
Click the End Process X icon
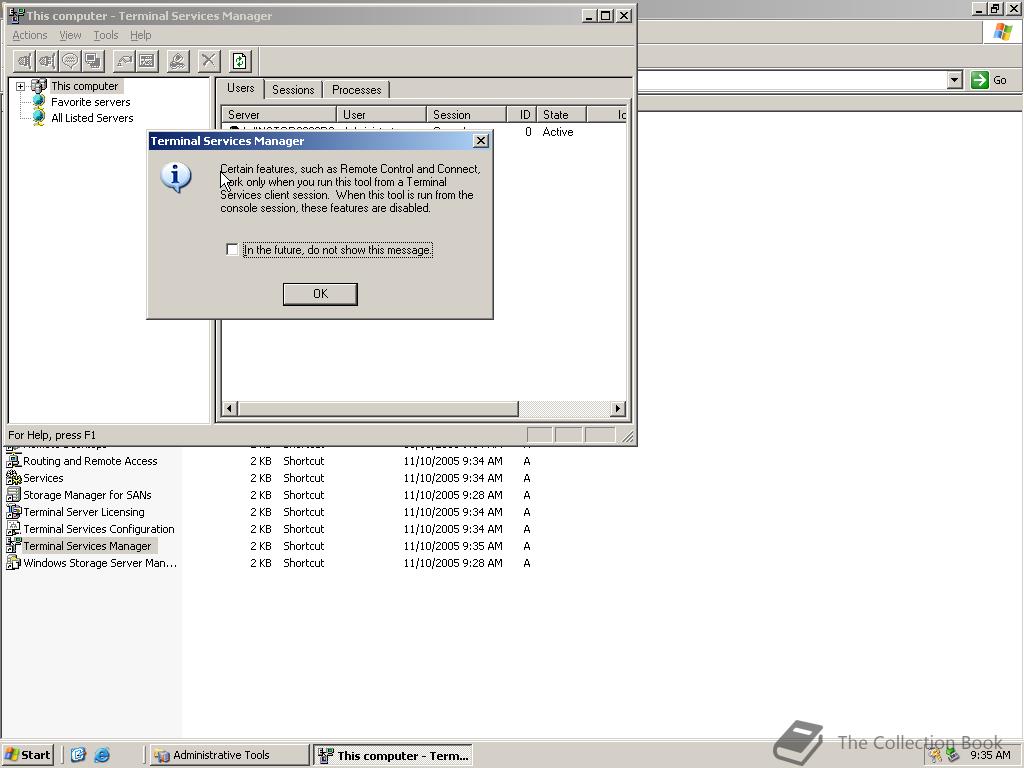pyautogui.click(x=208, y=61)
